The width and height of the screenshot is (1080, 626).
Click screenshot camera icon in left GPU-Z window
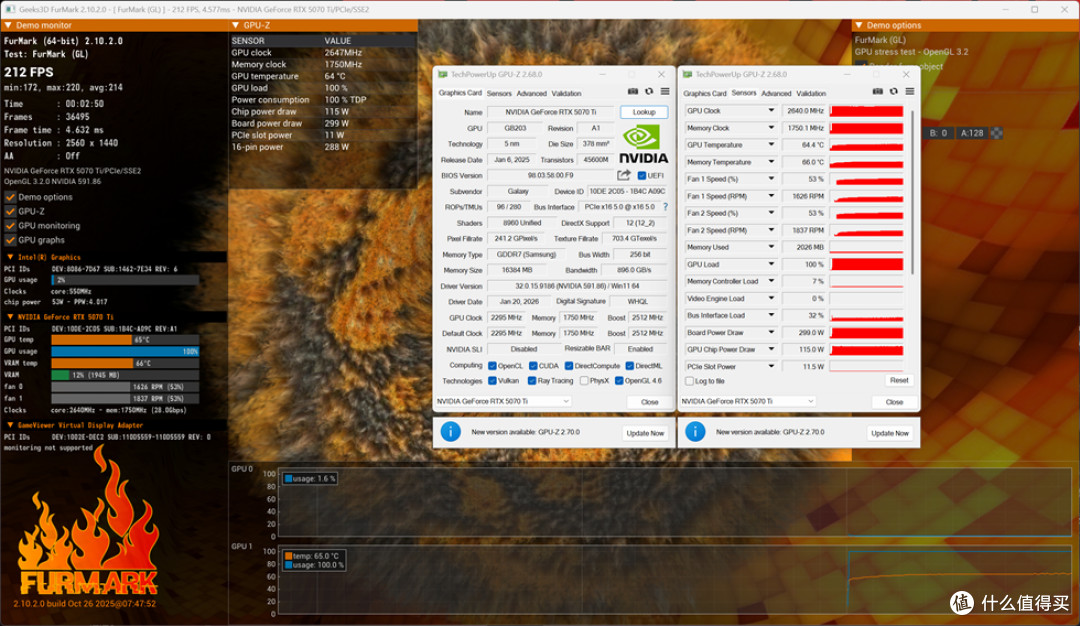click(x=632, y=92)
